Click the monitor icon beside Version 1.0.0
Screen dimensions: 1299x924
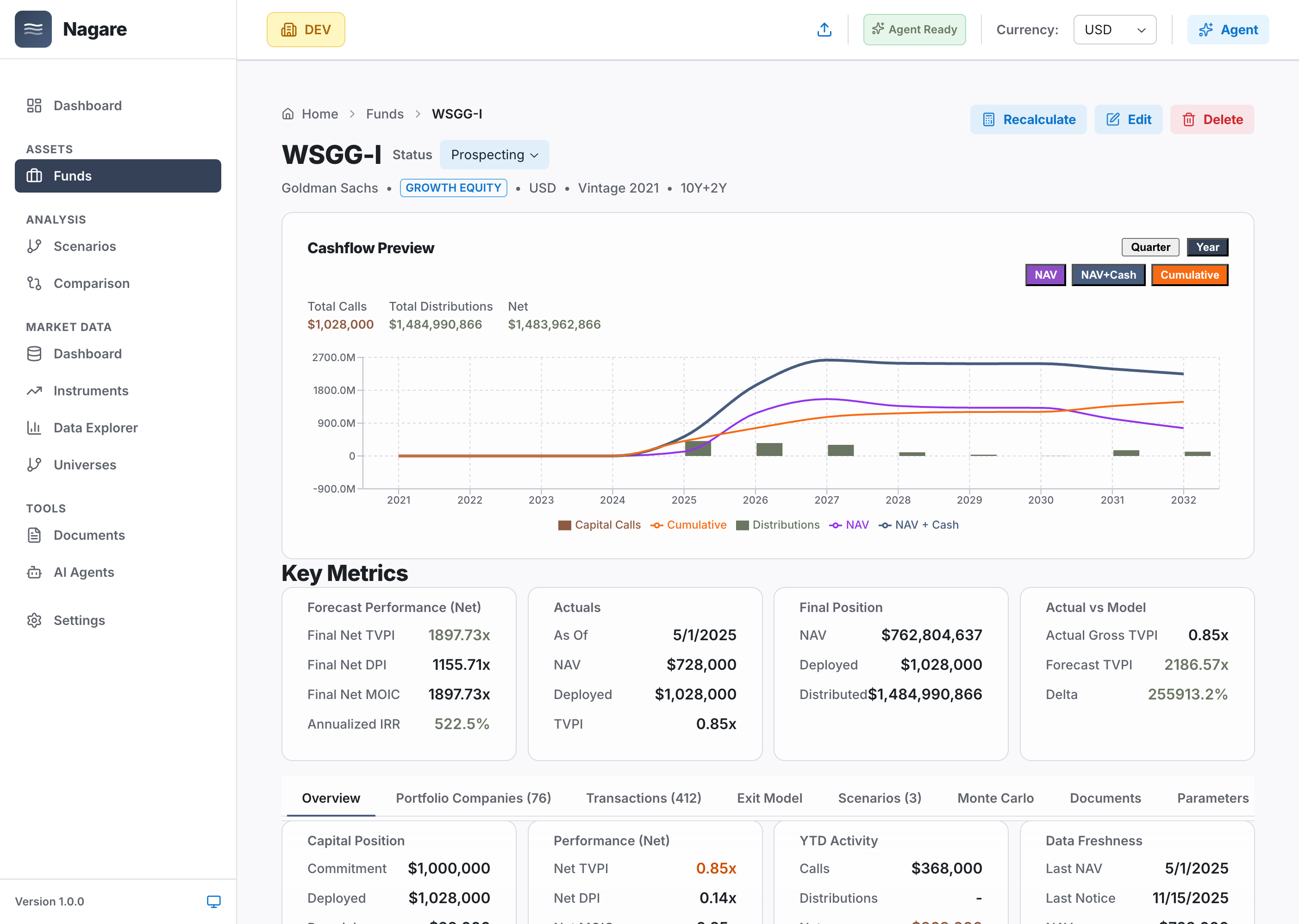[213, 901]
